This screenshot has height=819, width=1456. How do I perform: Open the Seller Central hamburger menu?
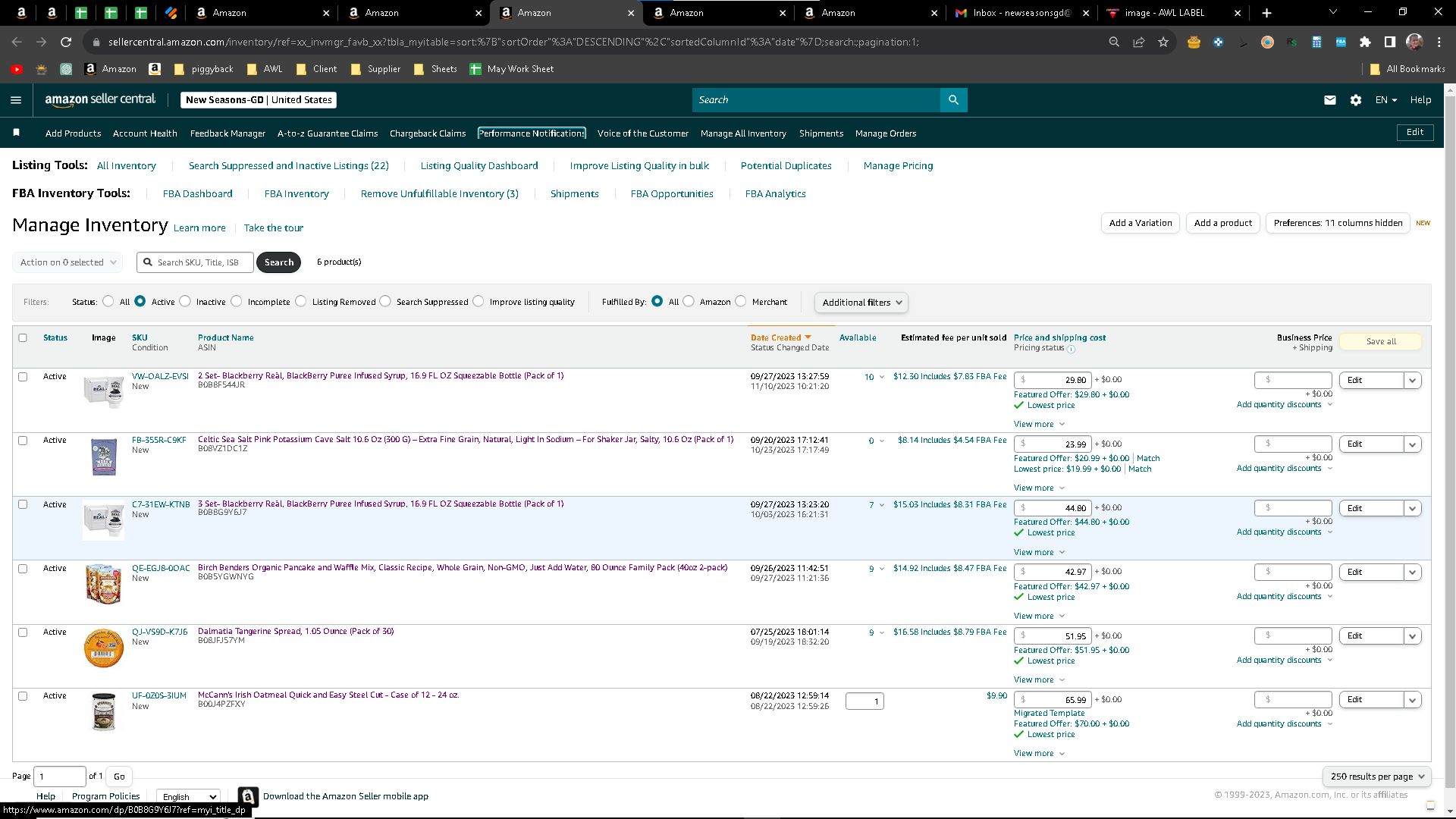(x=16, y=100)
